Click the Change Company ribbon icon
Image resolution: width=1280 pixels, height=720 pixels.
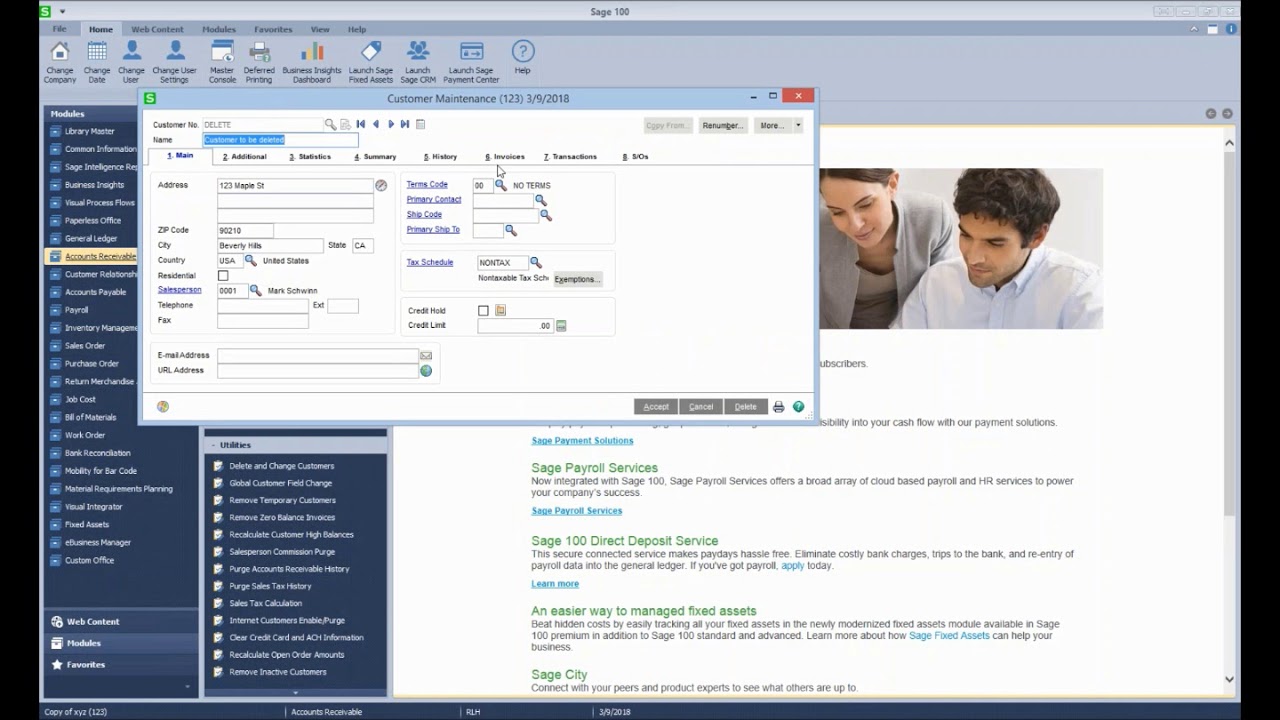pos(60,61)
